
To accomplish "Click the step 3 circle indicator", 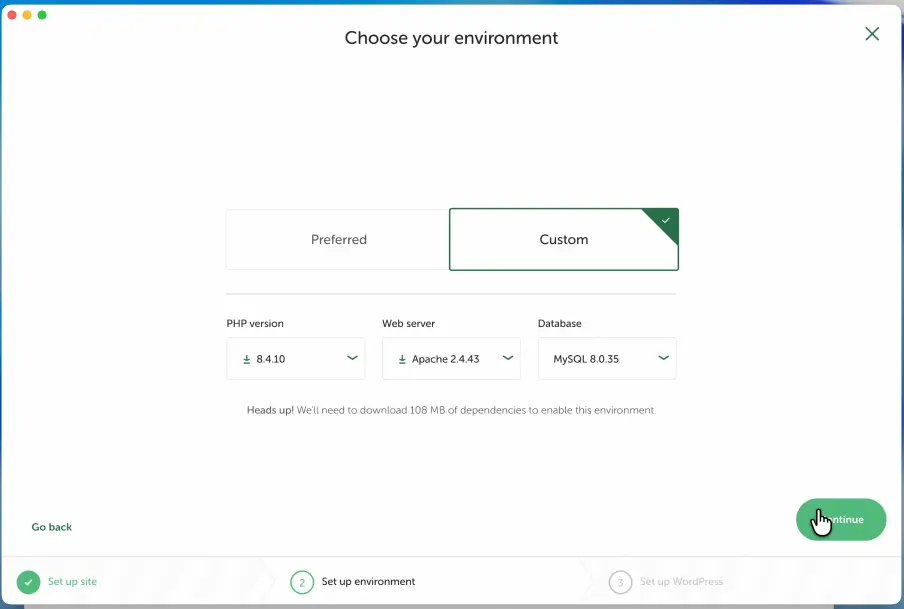I will [620, 582].
